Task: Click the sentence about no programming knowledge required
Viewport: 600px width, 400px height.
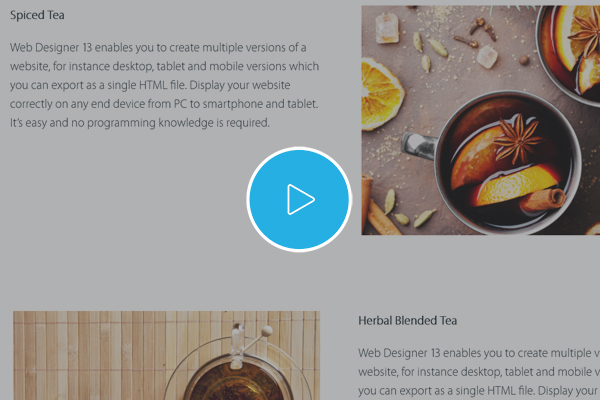Action: pos(140,123)
